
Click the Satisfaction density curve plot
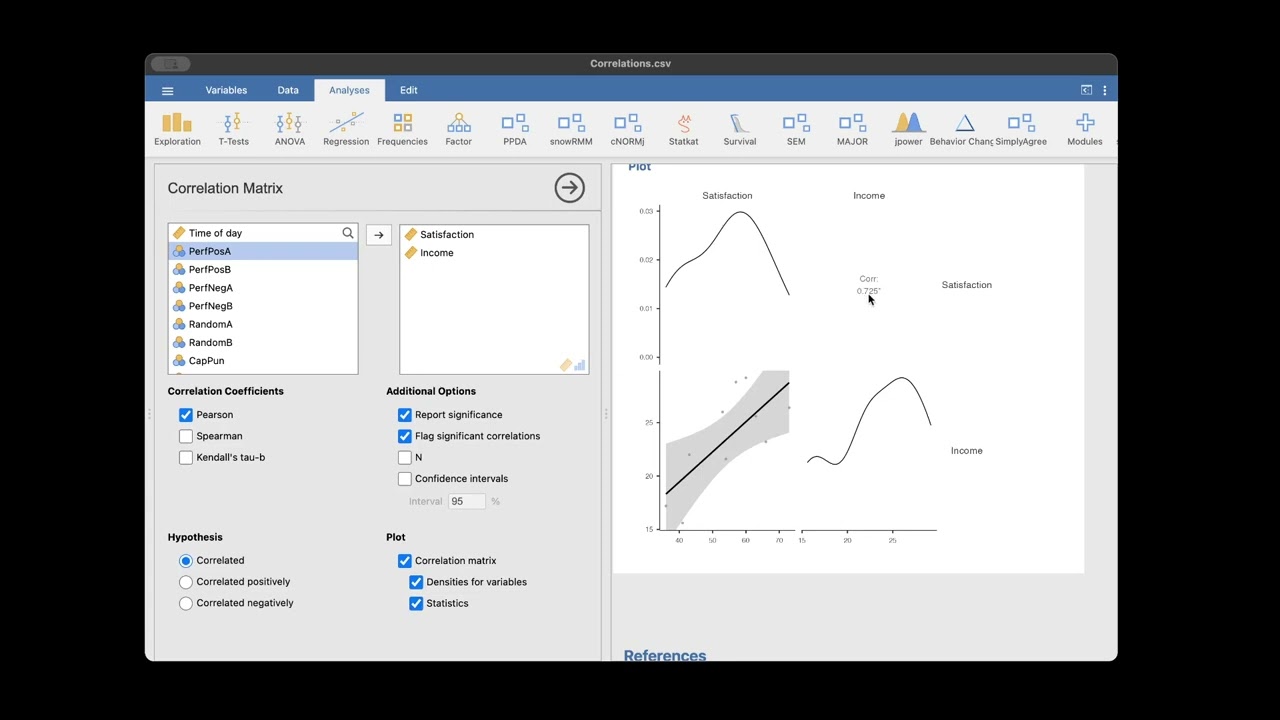point(727,283)
